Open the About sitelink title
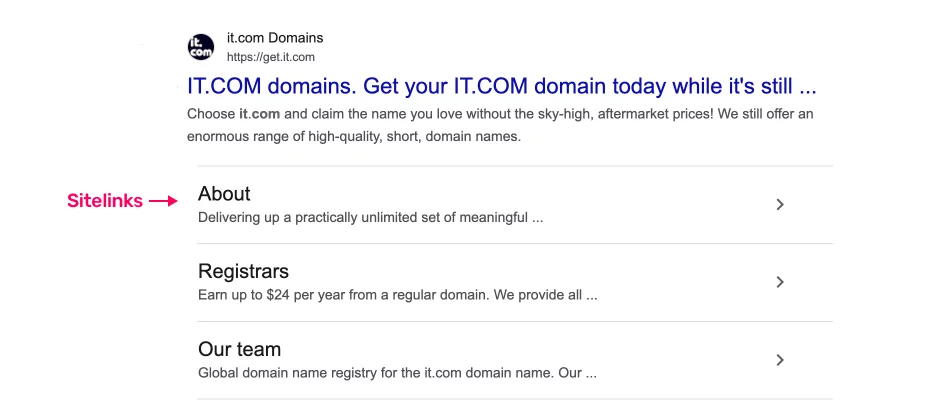 pyautogui.click(x=224, y=194)
